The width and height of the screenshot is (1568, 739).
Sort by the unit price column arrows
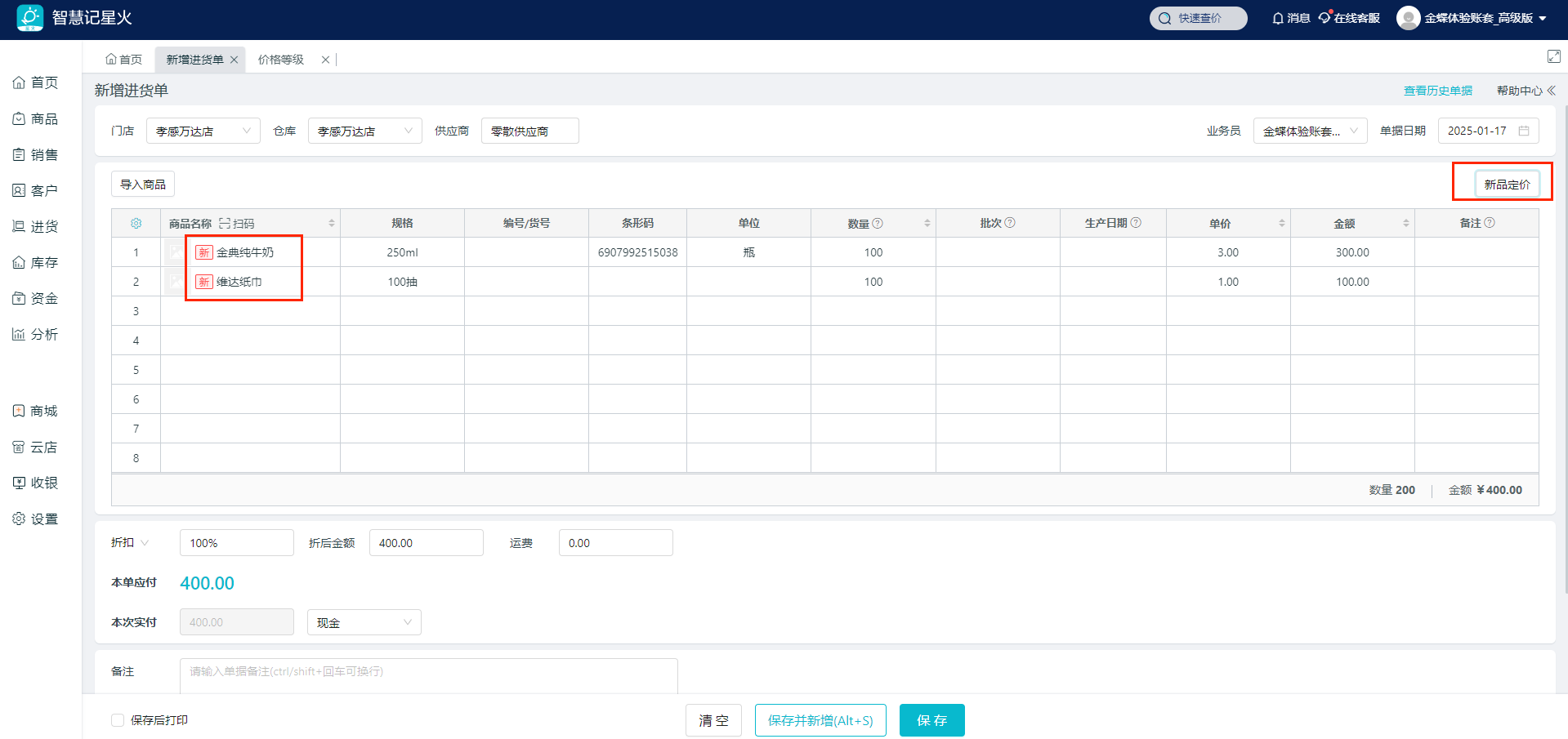[x=1281, y=223]
